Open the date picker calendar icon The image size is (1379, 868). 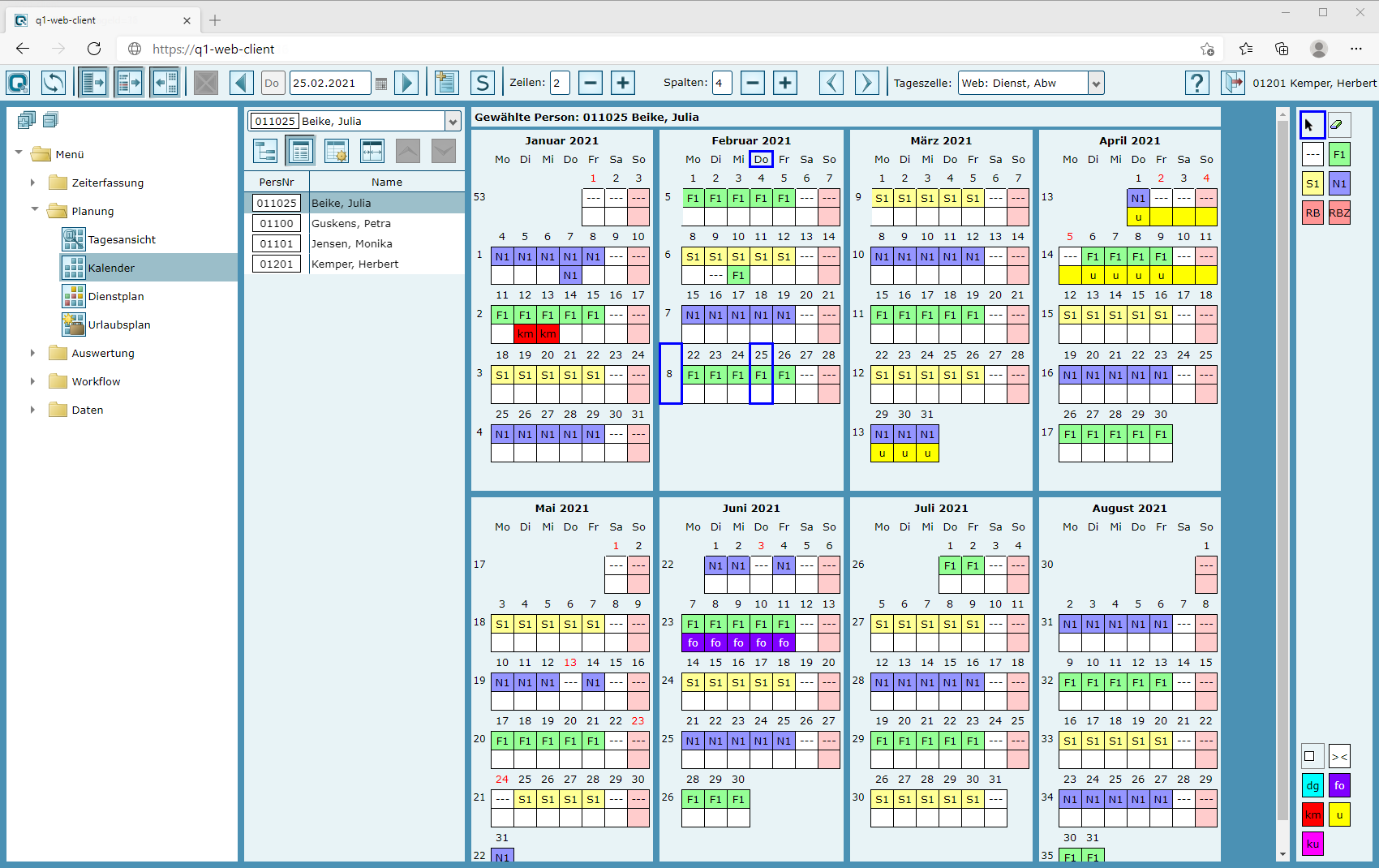point(381,84)
